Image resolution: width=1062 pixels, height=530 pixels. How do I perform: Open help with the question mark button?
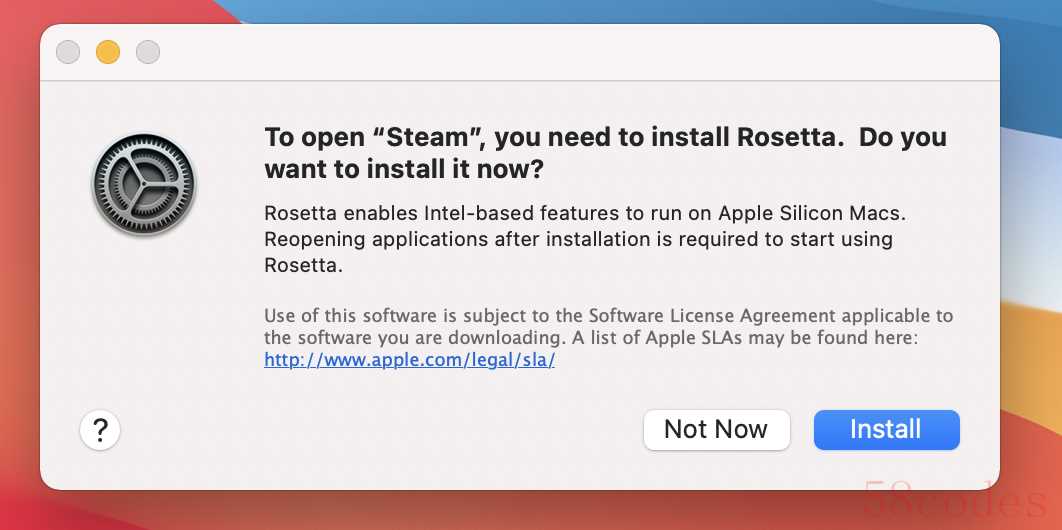tap(100, 431)
